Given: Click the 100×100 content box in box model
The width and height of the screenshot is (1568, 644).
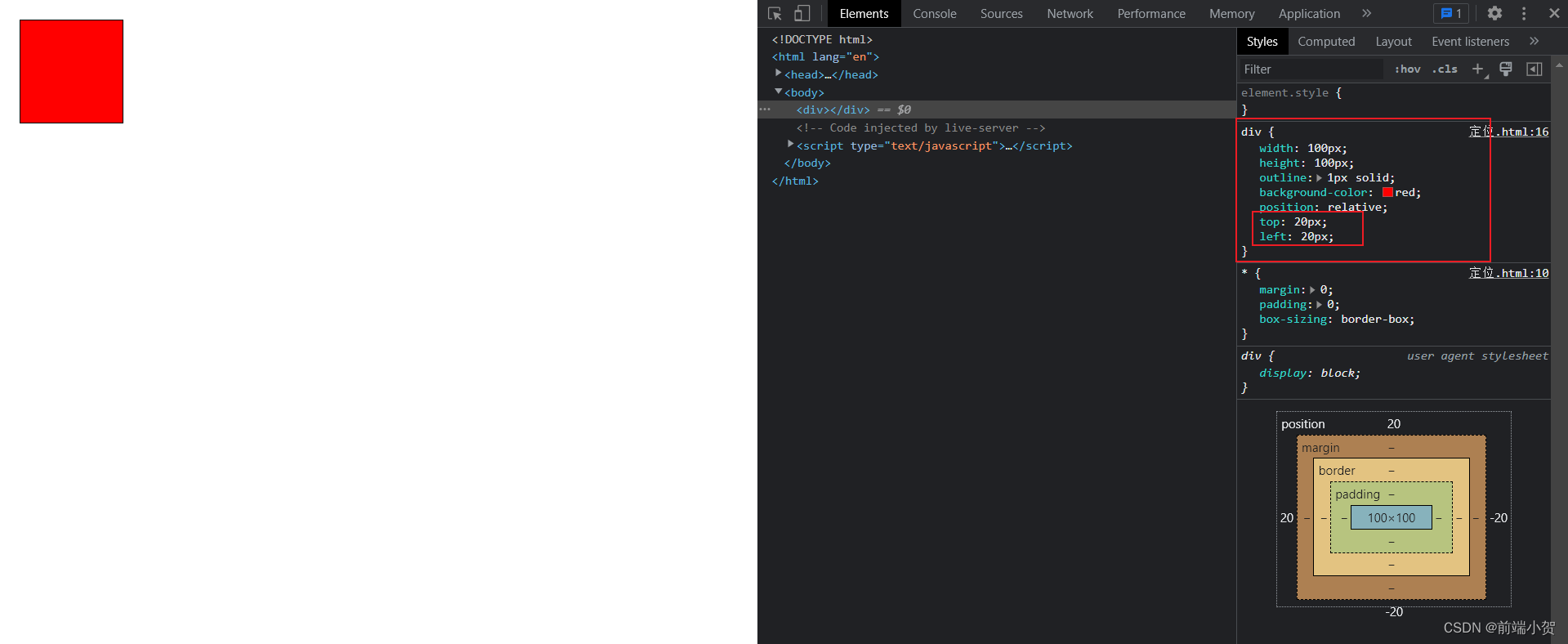Looking at the screenshot, I should 1392,517.
